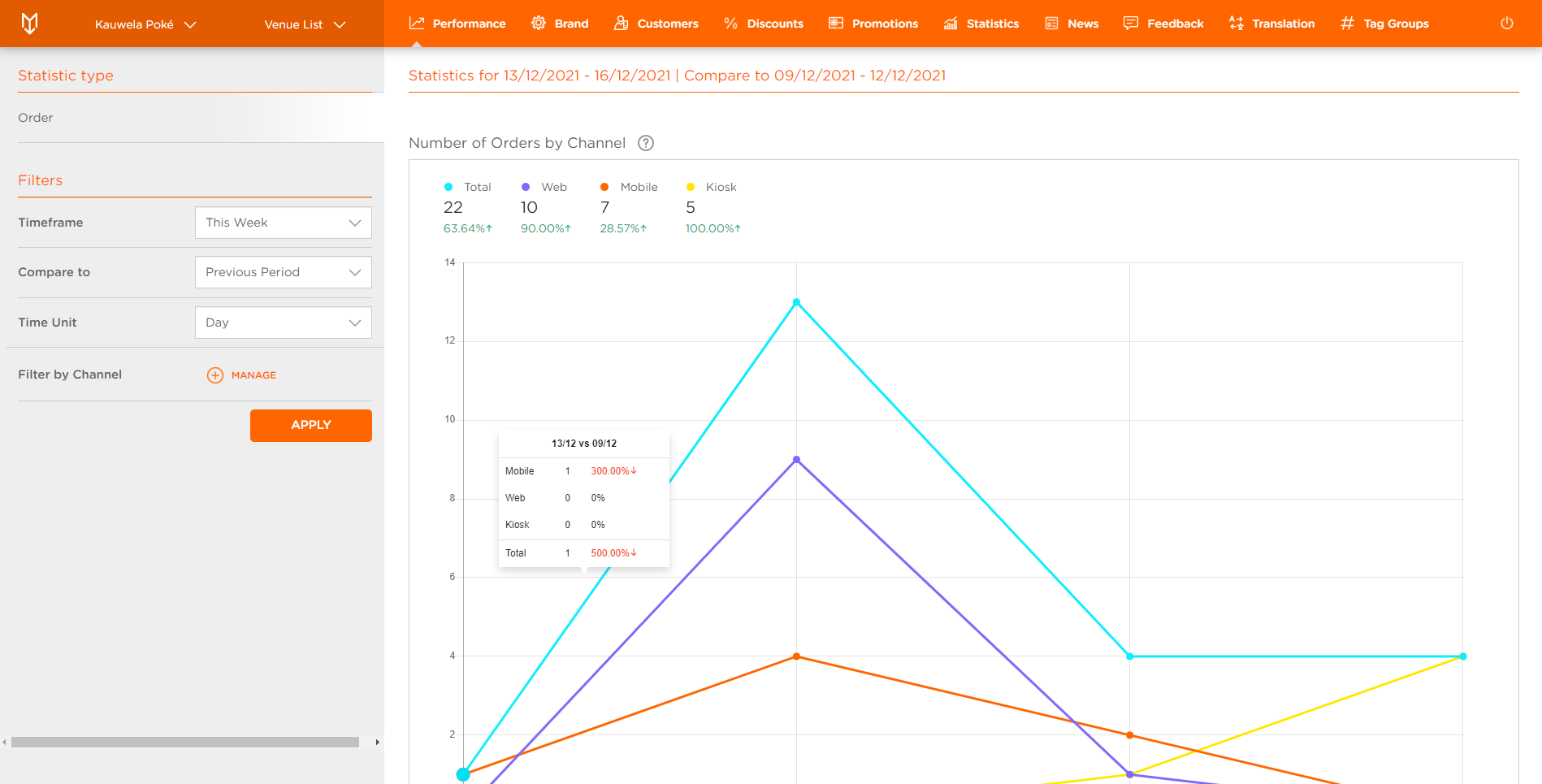The height and width of the screenshot is (784, 1542).
Task: Click the Customers person icon
Action: coord(622,23)
